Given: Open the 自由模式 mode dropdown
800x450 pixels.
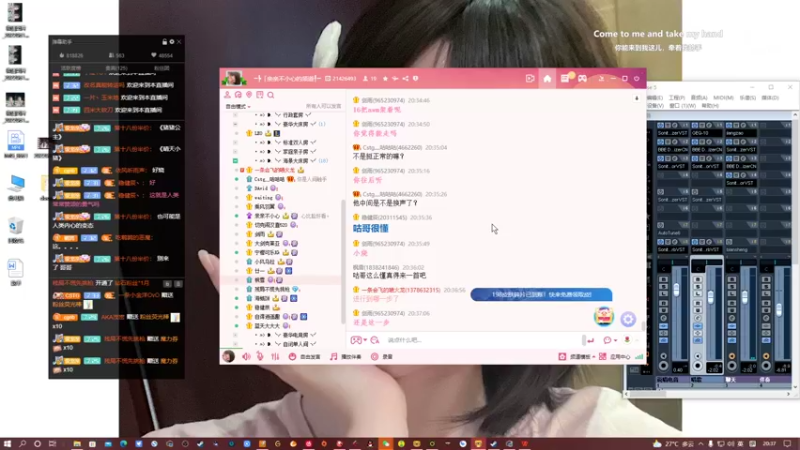Looking at the screenshot, I should coord(238,107).
